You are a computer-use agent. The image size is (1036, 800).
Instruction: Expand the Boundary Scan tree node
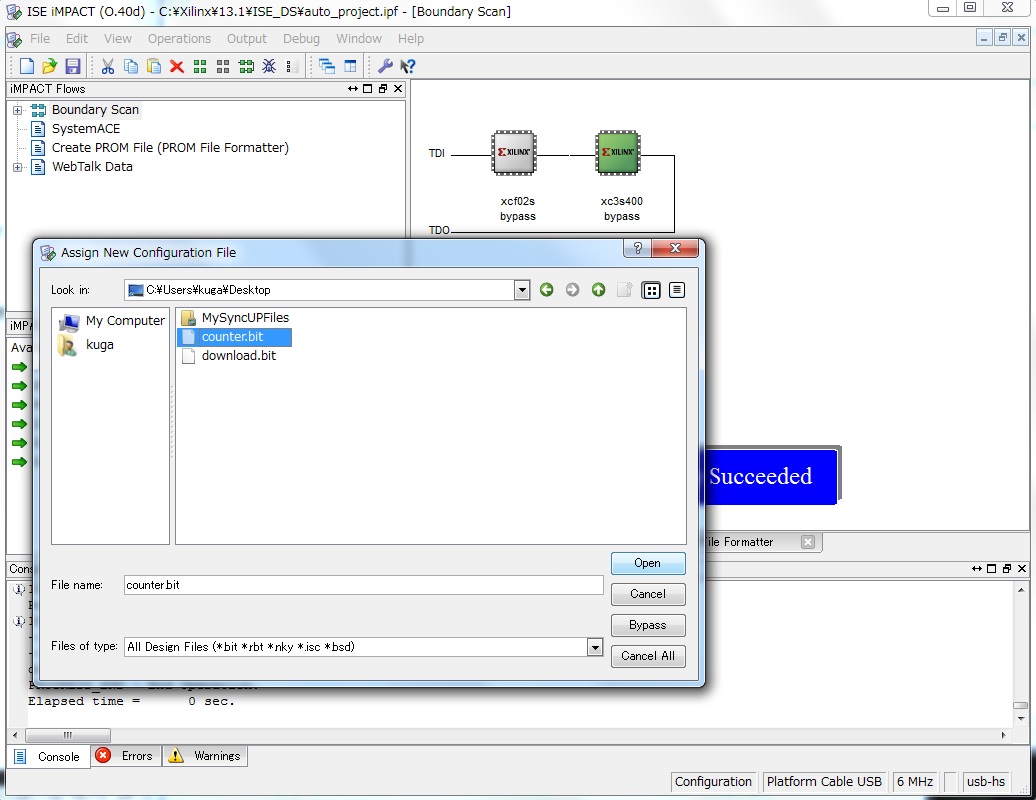point(18,110)
